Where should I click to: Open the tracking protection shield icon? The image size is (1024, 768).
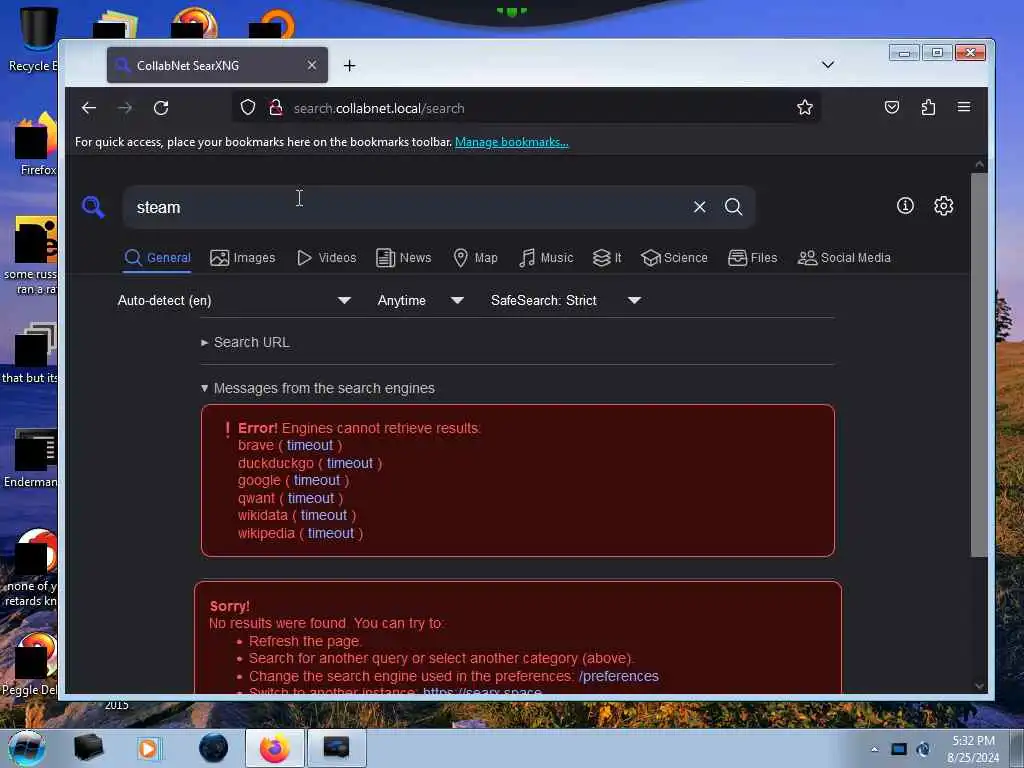(248, 107)
